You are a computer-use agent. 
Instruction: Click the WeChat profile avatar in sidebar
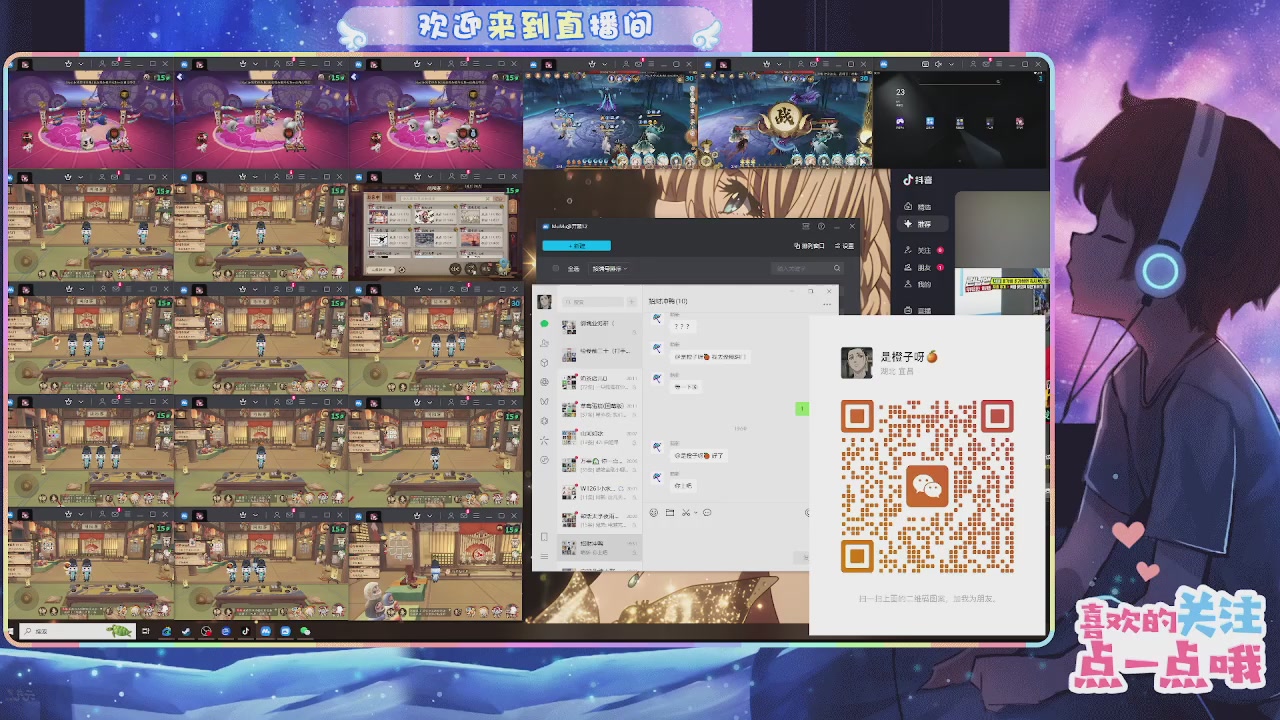[x=544, y=302]
